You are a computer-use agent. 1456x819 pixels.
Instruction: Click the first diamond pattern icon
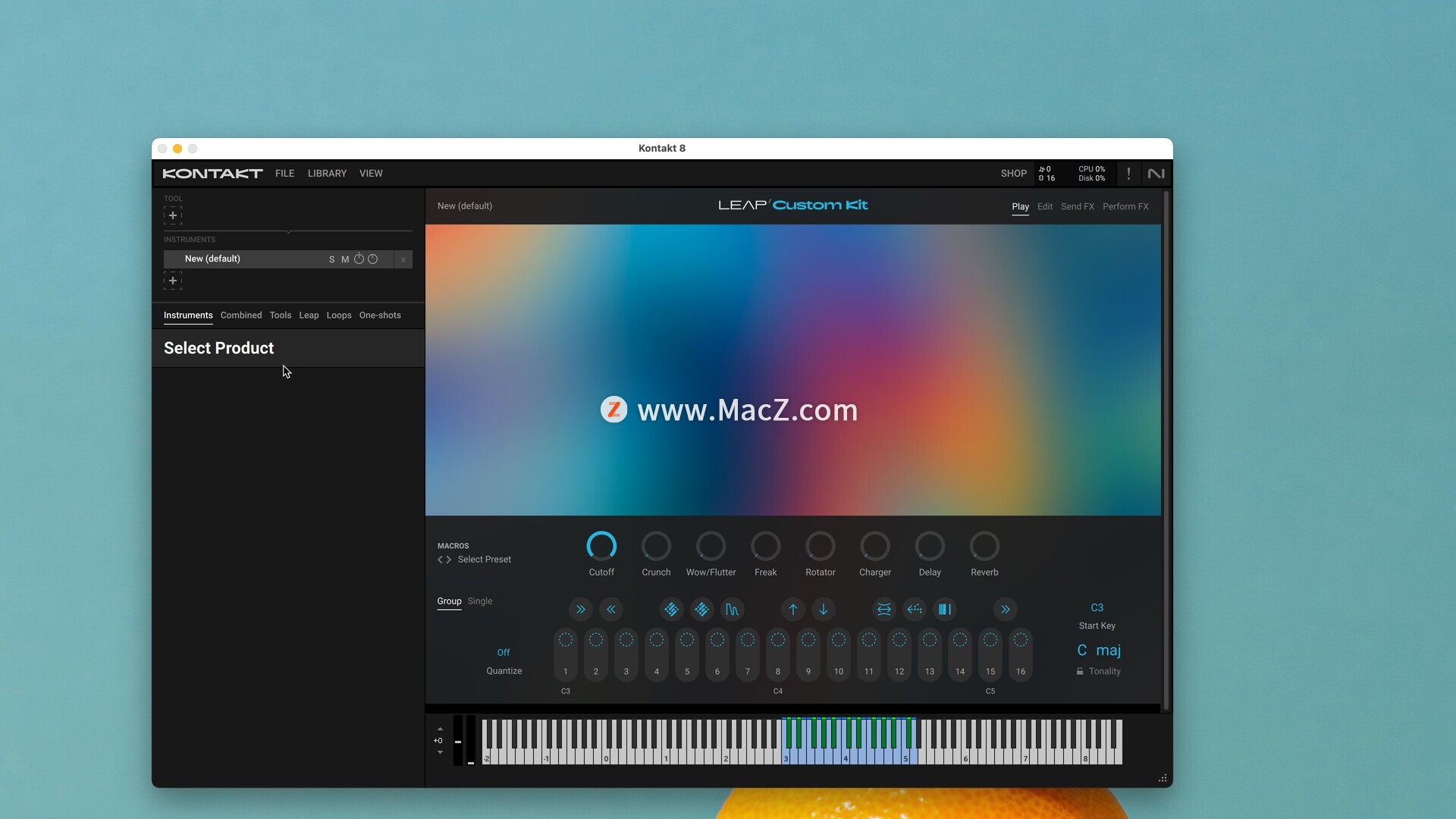click(x=671, y=609)
